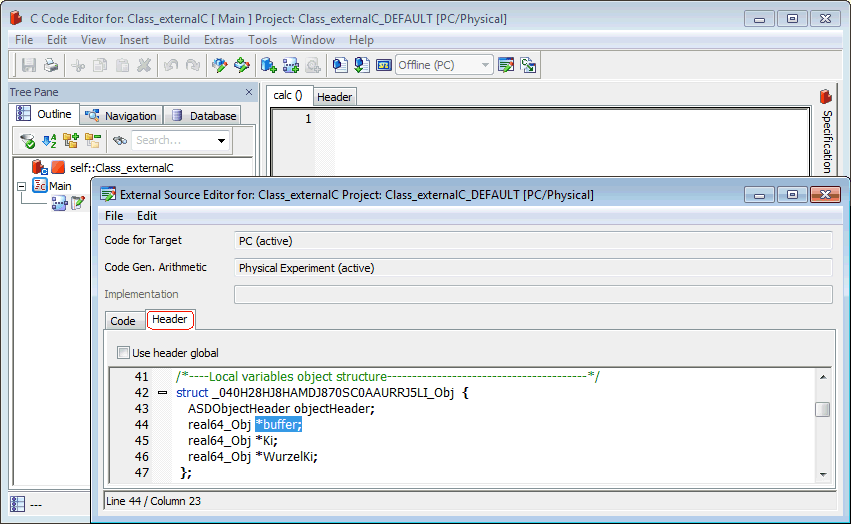
Task: Switch to the Database tab
Action: 204,116
